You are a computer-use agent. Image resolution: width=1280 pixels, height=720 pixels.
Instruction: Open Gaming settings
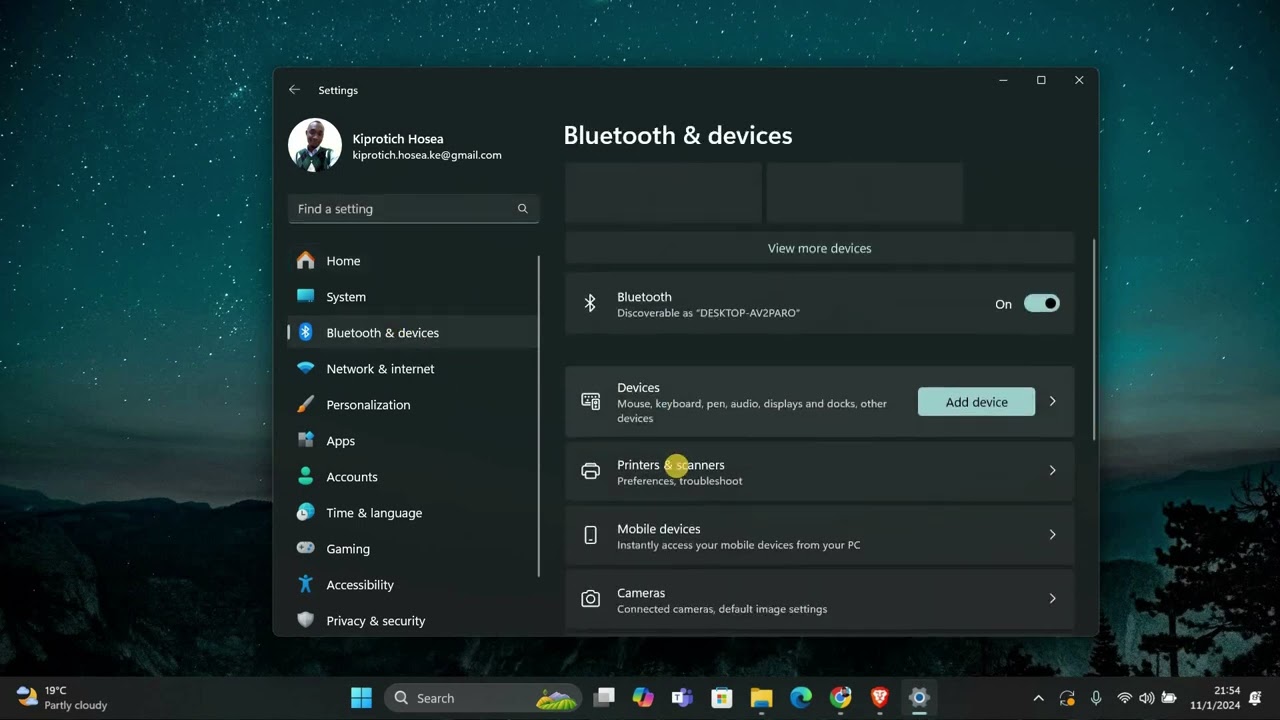click(x=413, y=549)
